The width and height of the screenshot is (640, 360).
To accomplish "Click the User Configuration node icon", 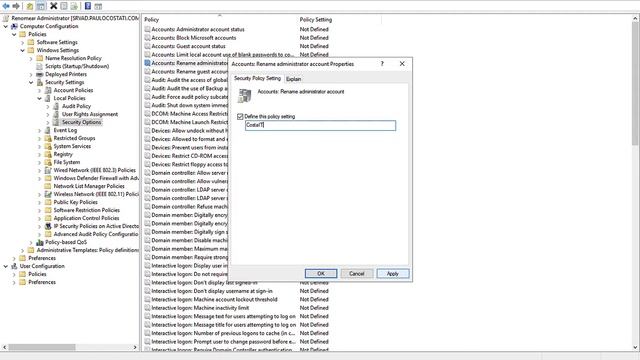I will tap(14, 266).
